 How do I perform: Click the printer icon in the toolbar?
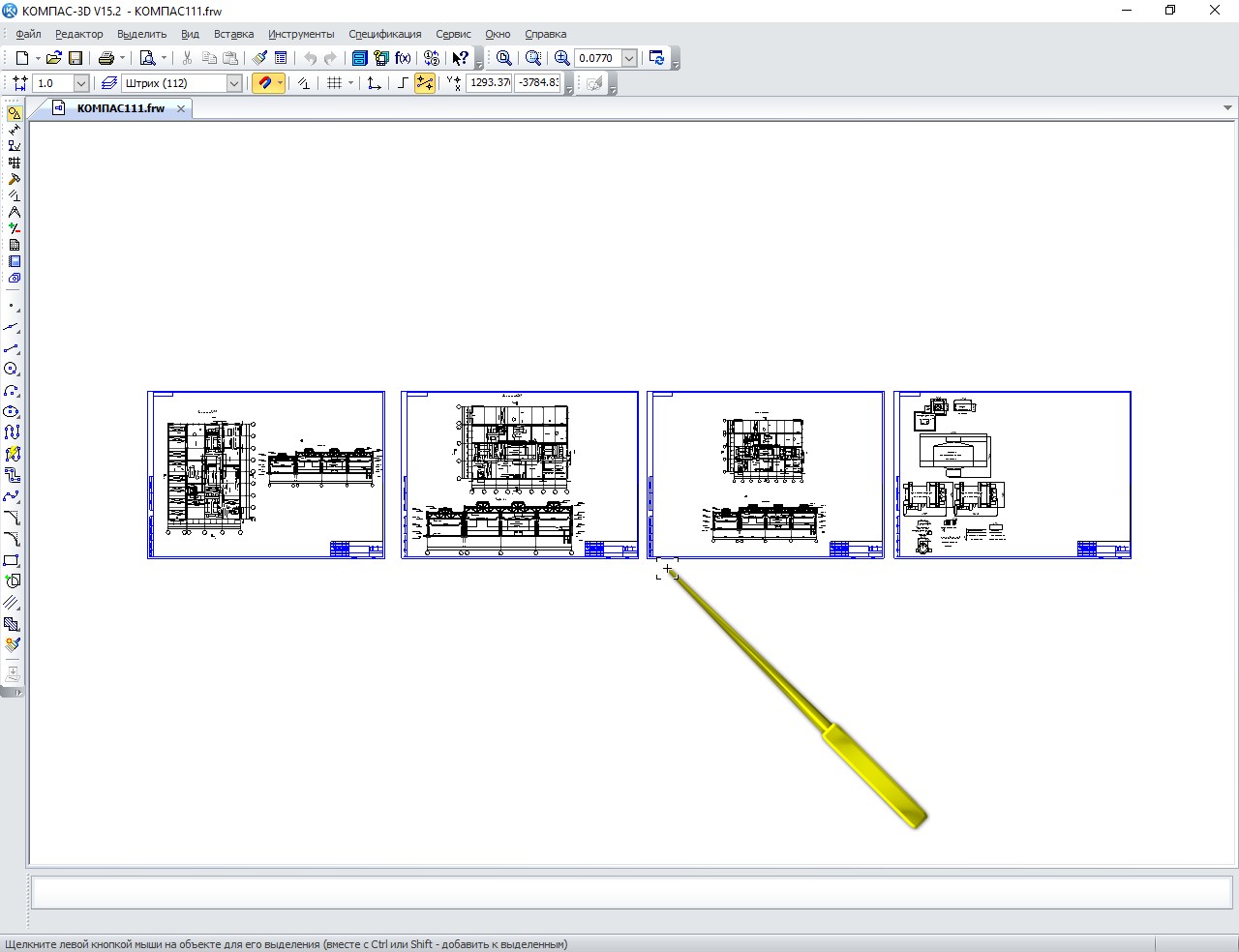tap(106, 58)
